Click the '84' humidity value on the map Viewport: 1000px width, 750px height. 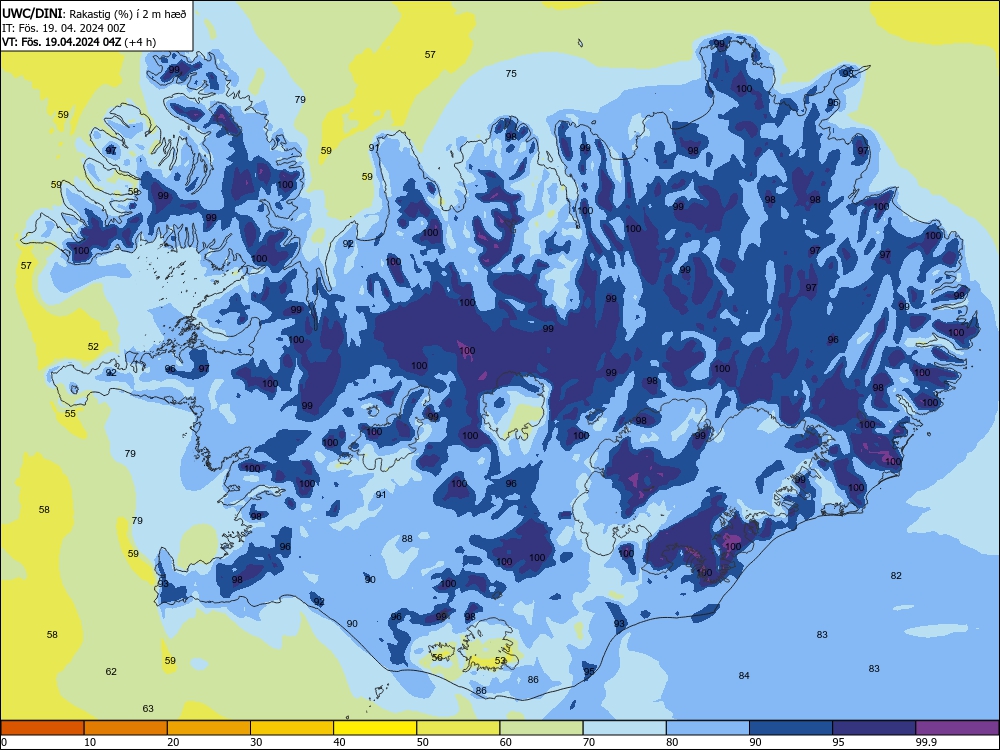pos(744,675)
